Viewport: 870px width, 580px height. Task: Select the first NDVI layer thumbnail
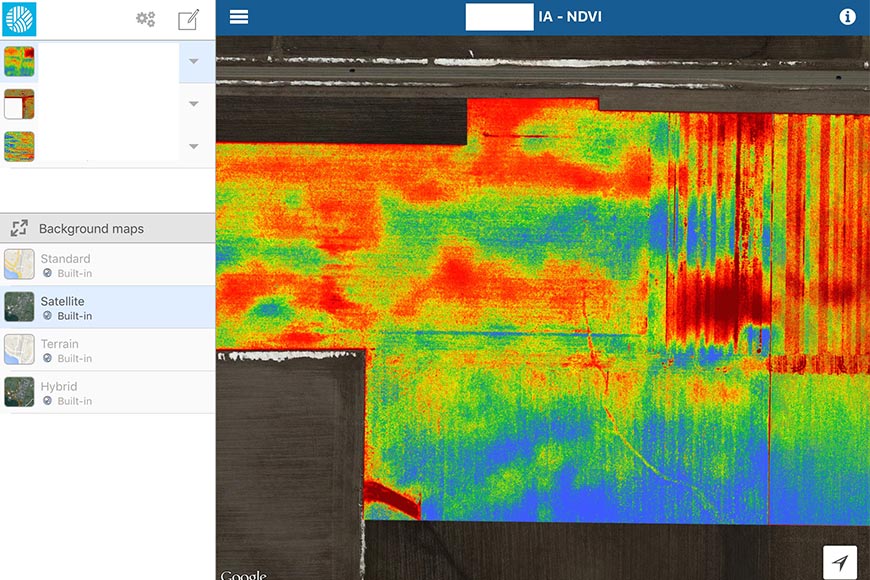[20, 61]
